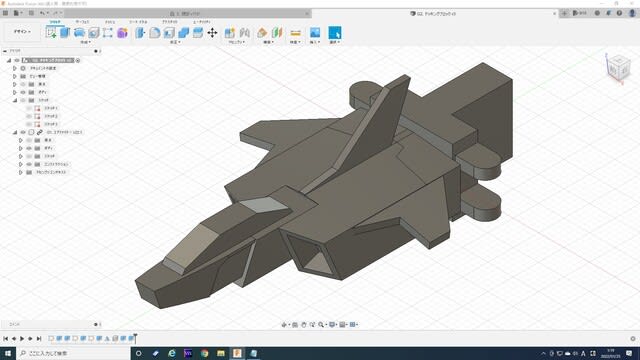This screenshot has width=640, height=360.
Task: Expand the Named Views node
Action: pyautogui.click(x=15, y=76)
